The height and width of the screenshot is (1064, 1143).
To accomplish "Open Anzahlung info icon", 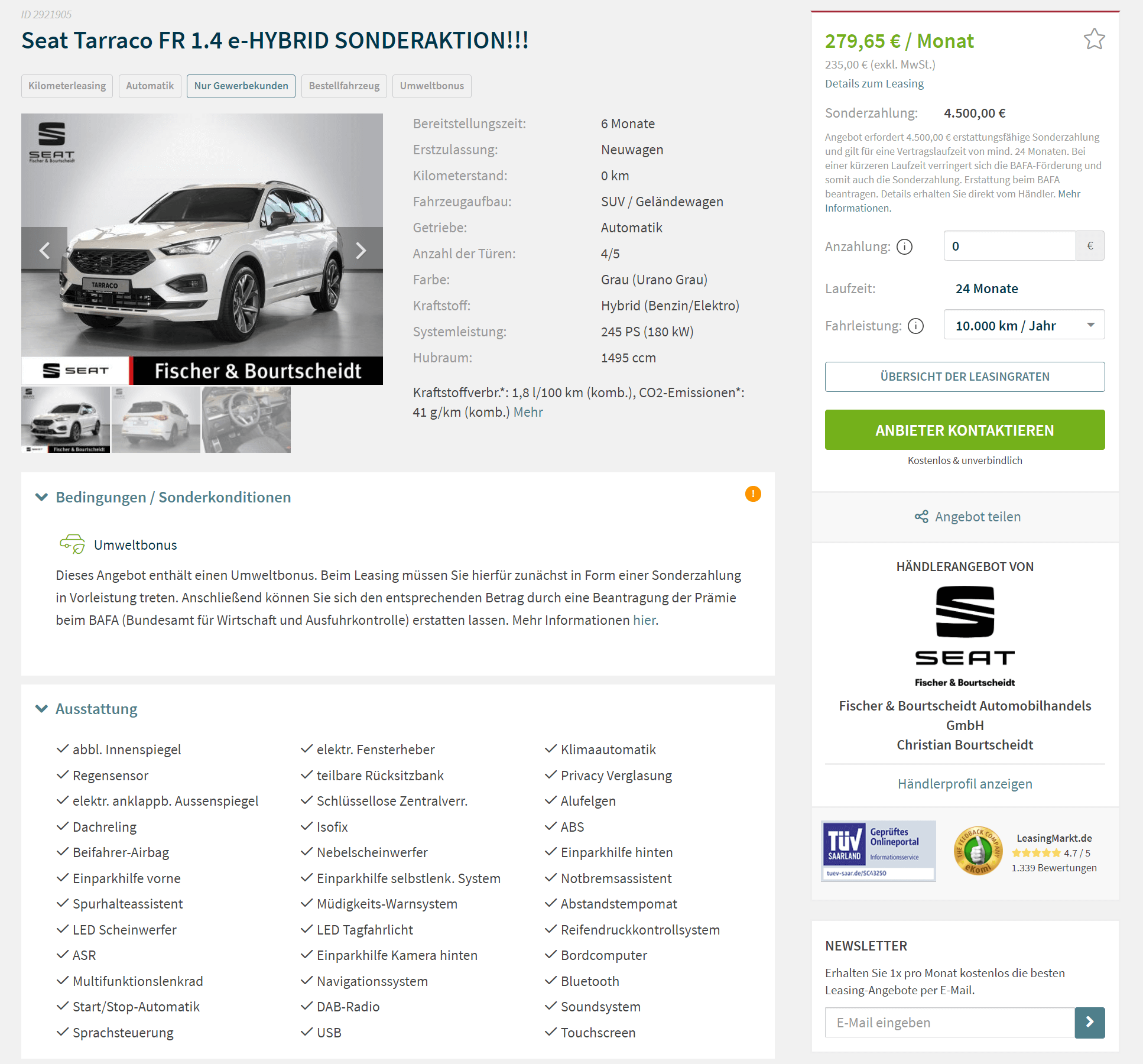I will [x=904, y=246].
